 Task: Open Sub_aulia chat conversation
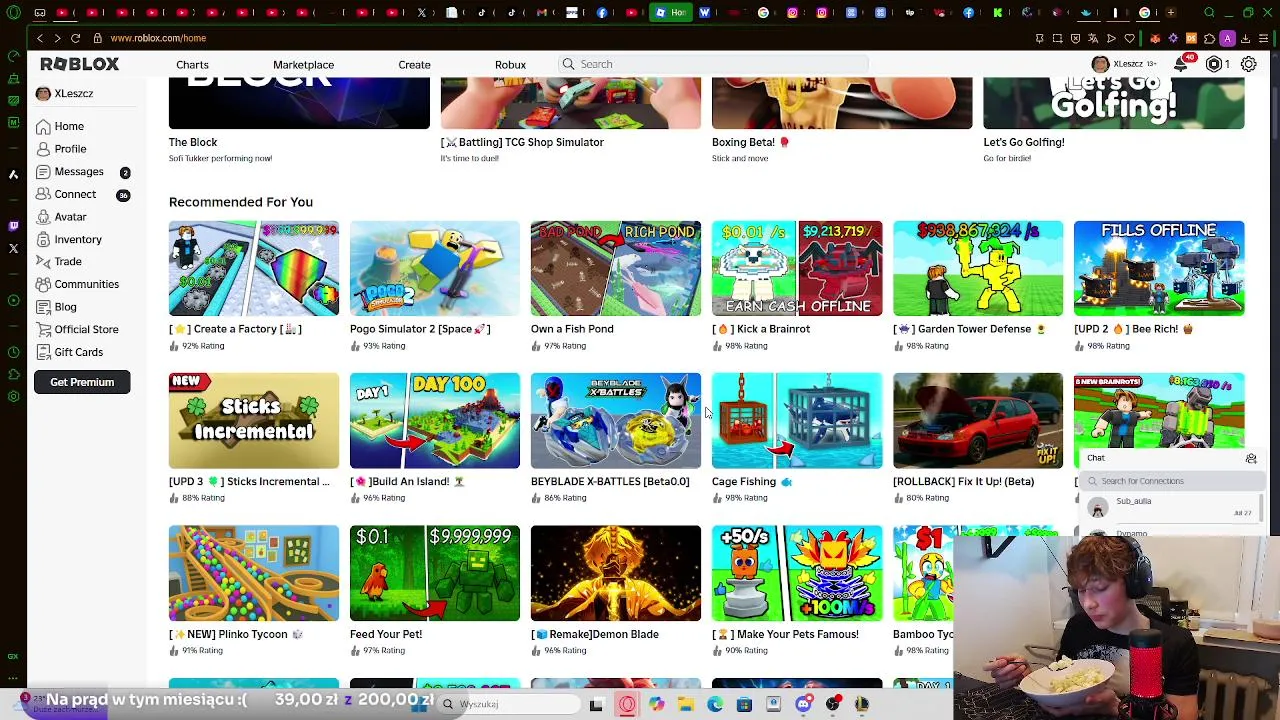click(1171, 507)
